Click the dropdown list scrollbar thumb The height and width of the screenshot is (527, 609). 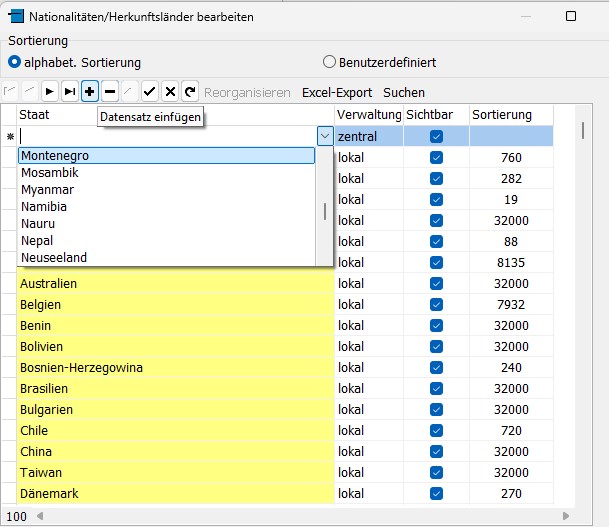pyautogui.click(x=325, y=212)
